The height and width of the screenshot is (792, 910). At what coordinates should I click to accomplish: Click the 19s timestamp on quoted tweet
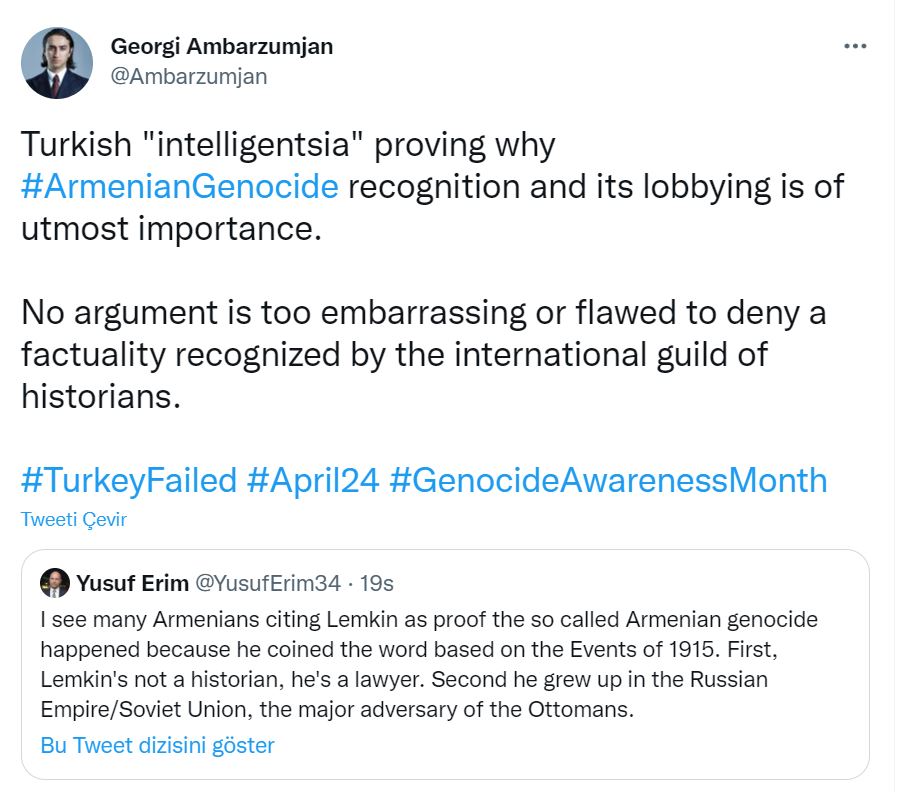click(x=378, y=583)
